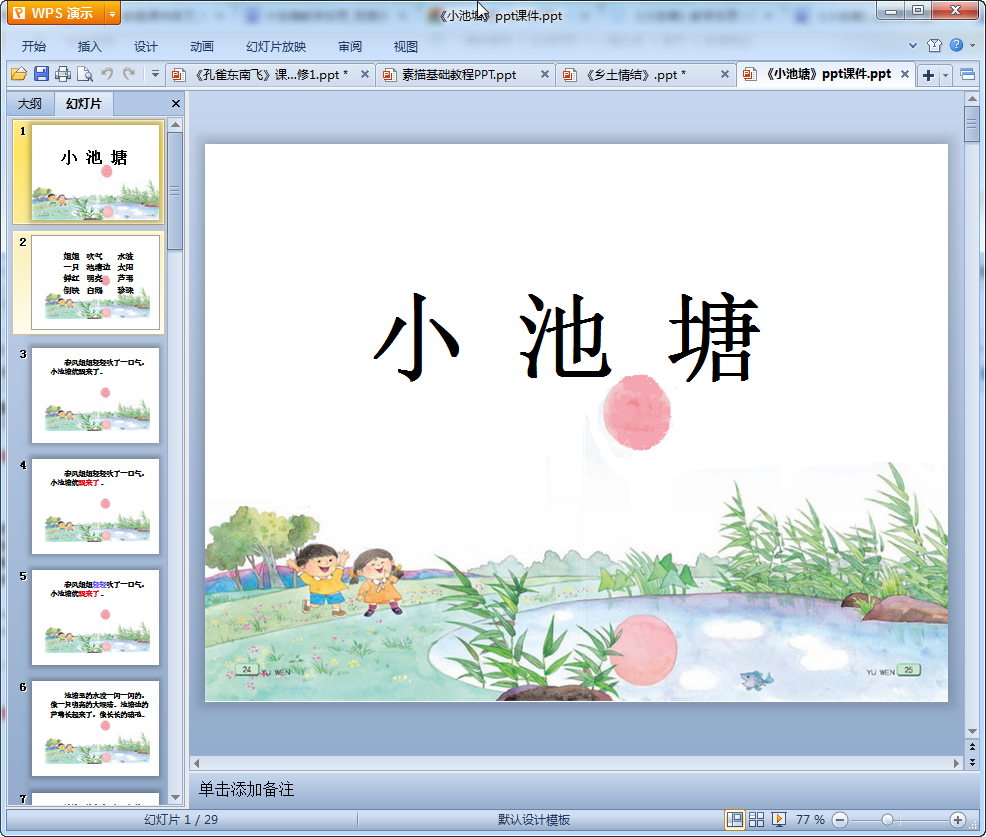The height and width of the screenshot is (837, 986).
Task: Click the window arrangement icon beside new tab
Action: [968, 75]
